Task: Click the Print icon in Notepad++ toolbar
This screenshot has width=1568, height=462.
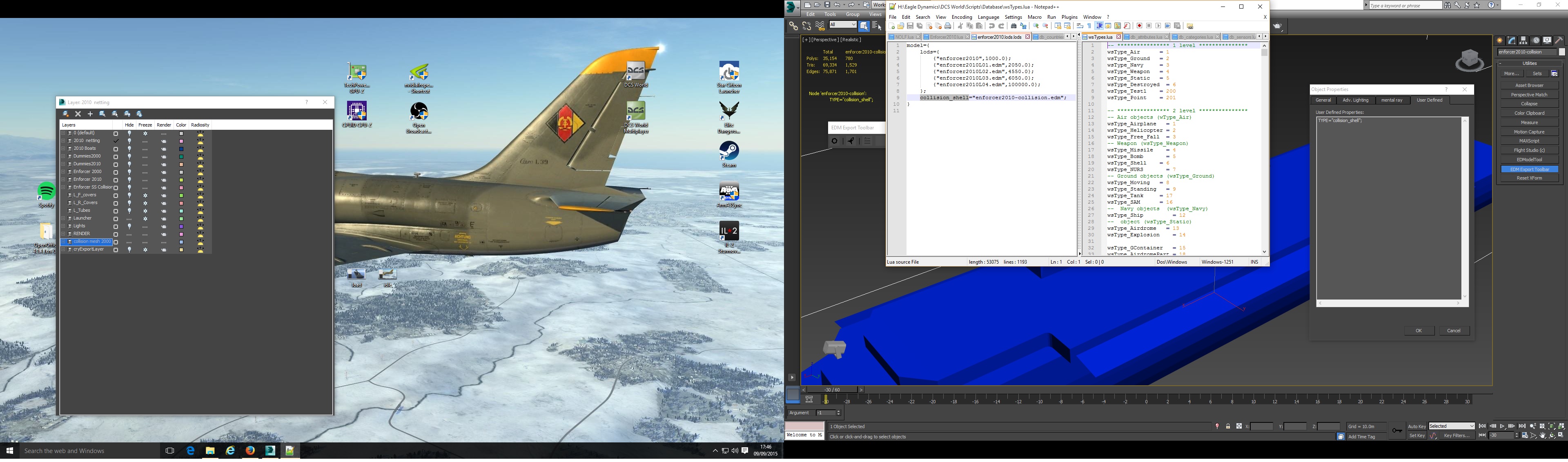Action: [948, 26]
